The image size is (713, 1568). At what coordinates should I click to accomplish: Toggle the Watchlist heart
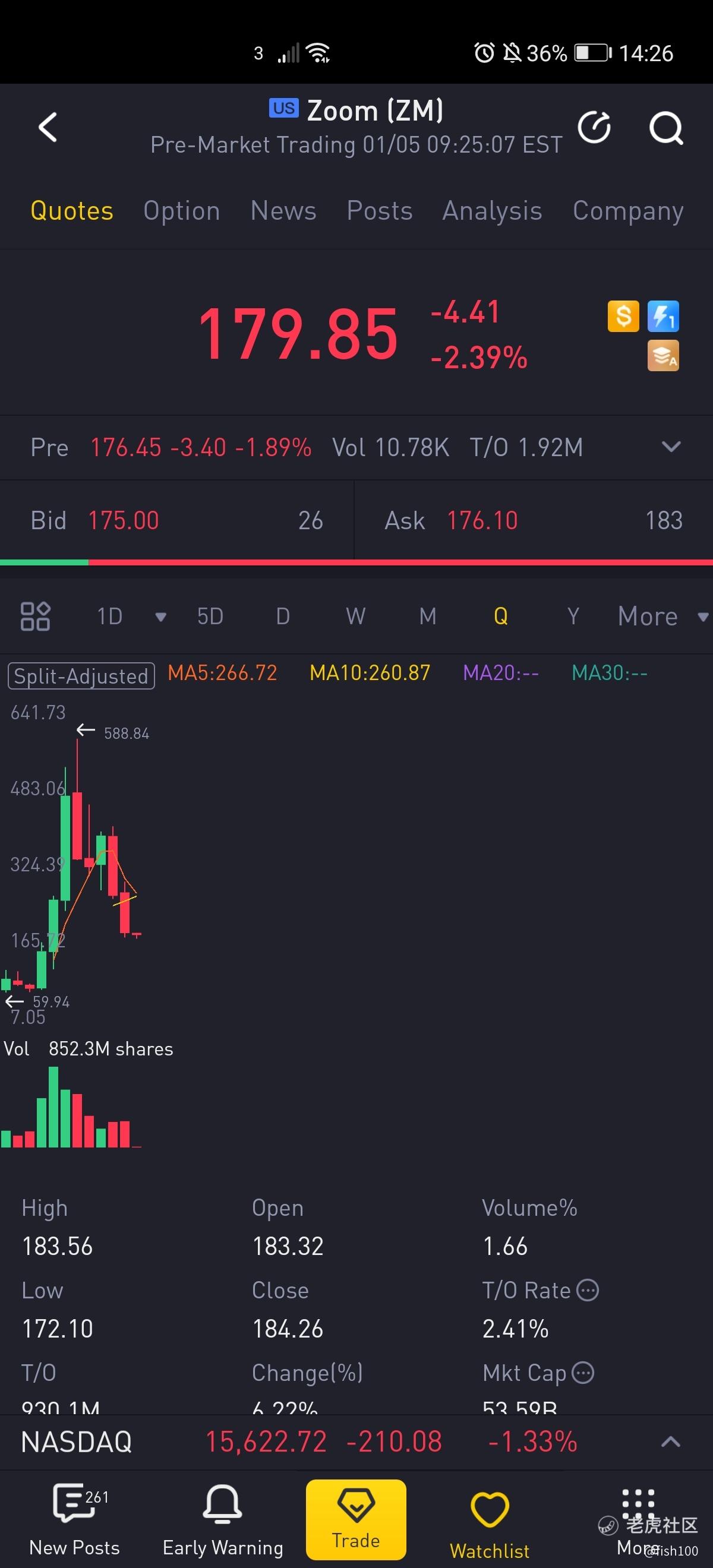490,1525
